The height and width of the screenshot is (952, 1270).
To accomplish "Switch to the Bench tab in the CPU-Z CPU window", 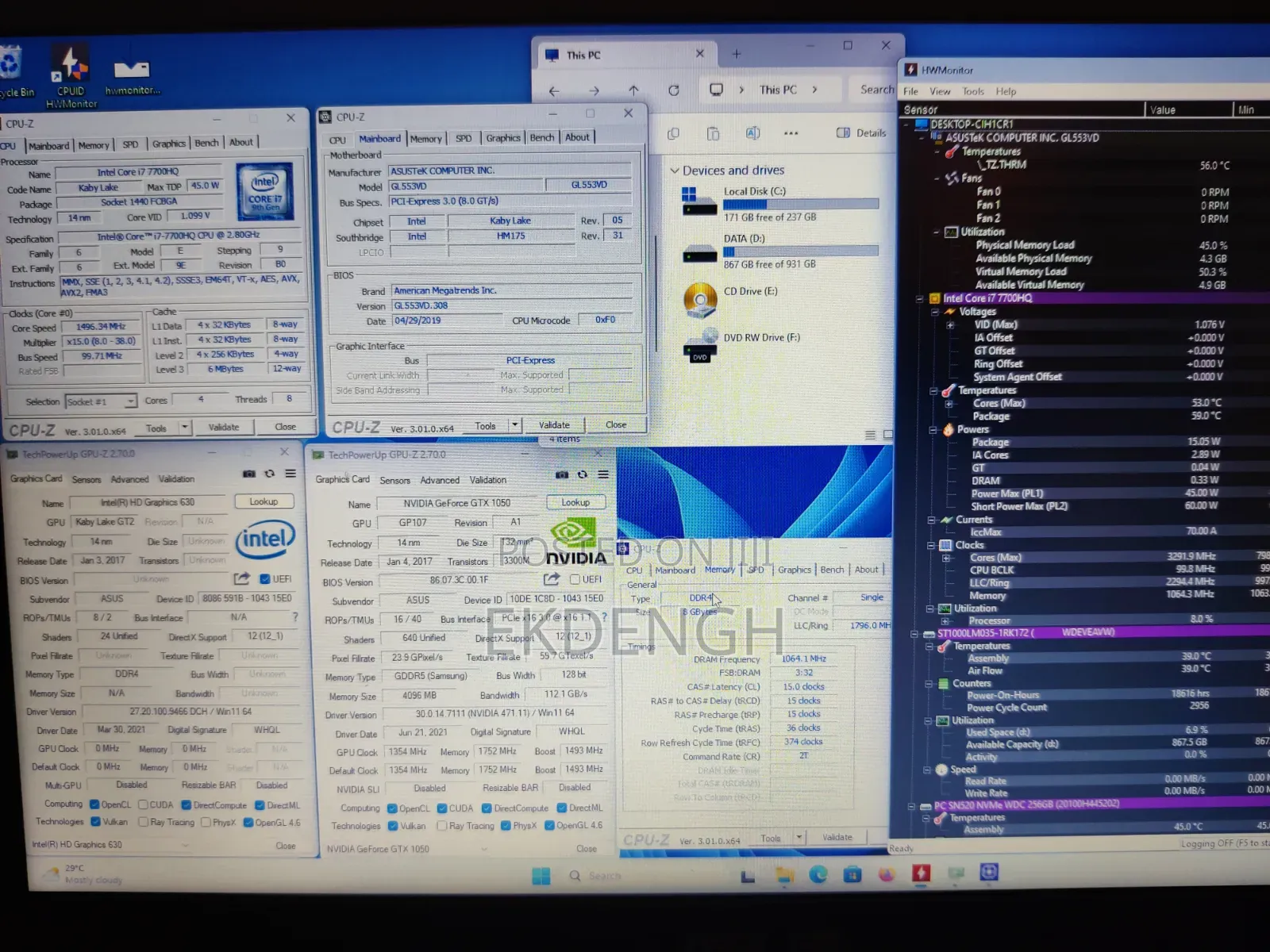I will [206, 143].
